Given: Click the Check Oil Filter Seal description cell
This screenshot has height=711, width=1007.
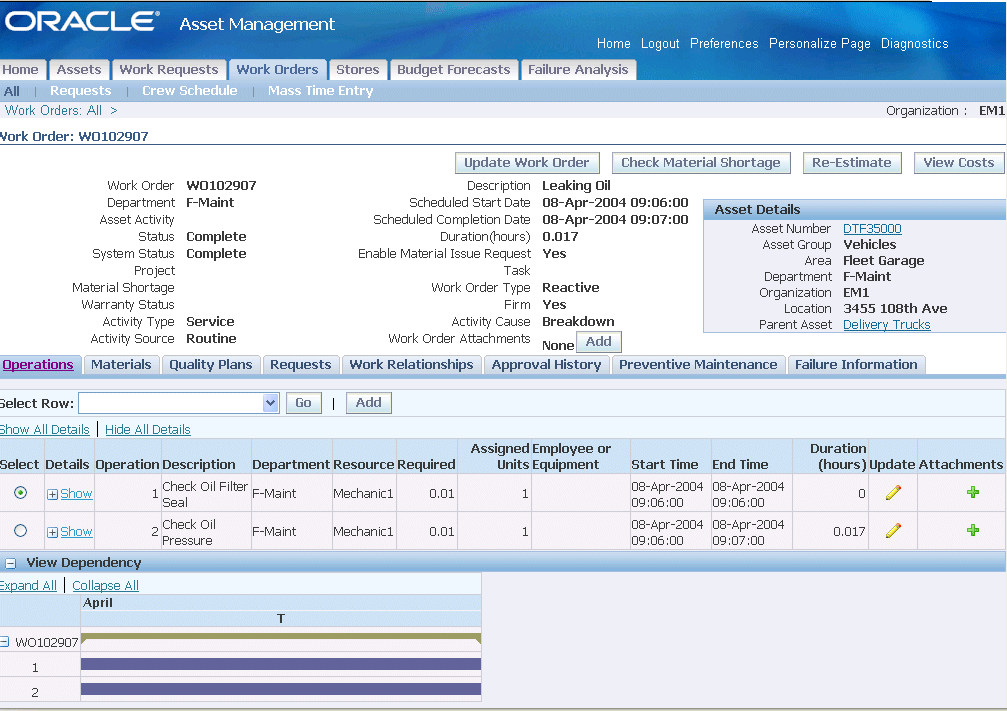Looking at the screenshot, I should [205, 494].
